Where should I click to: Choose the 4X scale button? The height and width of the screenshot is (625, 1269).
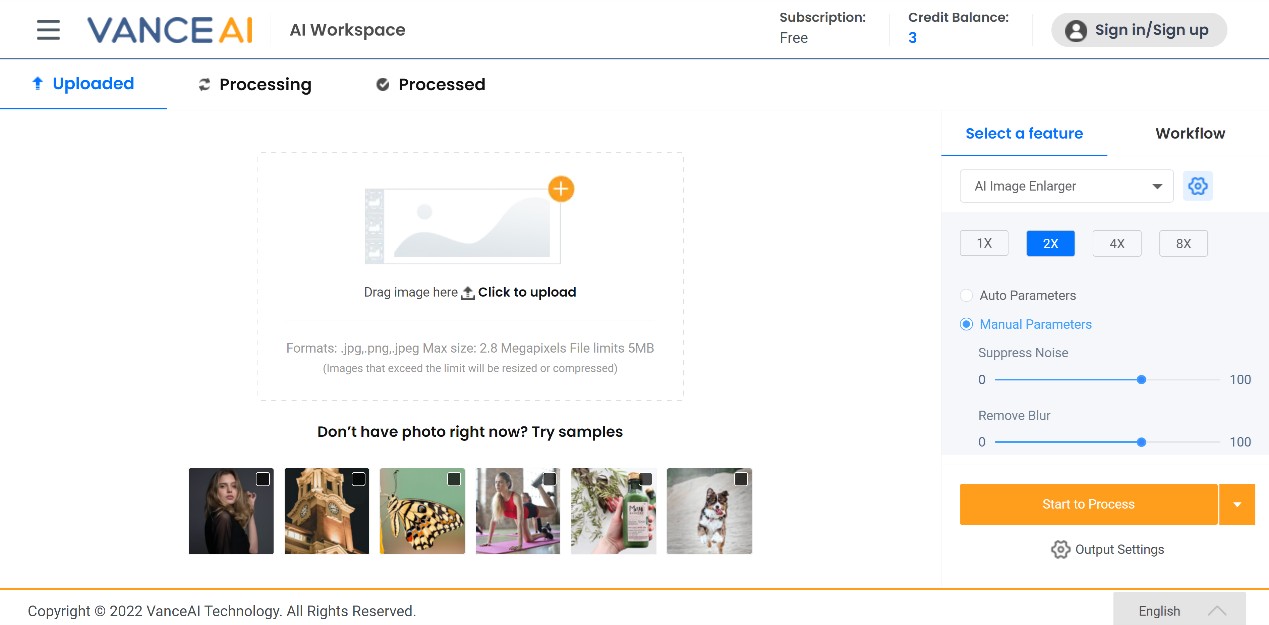[x=1117, y=243]
